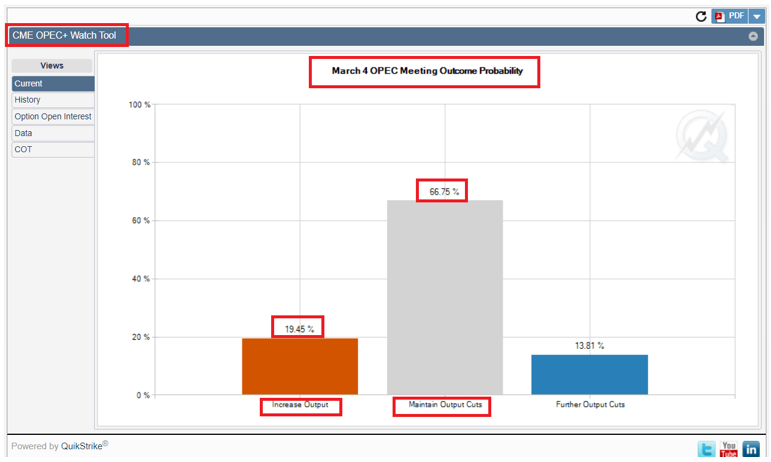The width and height of the screenshot is (771, 462).
Task: Export chart using the PDF button
Action: 730,16
